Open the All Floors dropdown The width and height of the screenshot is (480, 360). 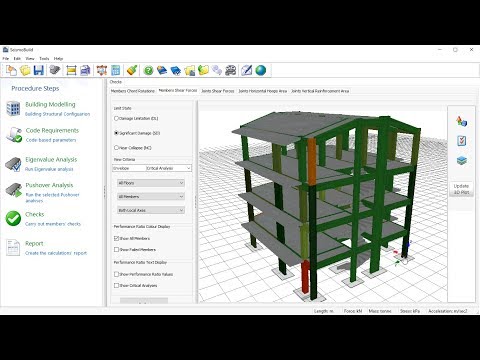151,183
